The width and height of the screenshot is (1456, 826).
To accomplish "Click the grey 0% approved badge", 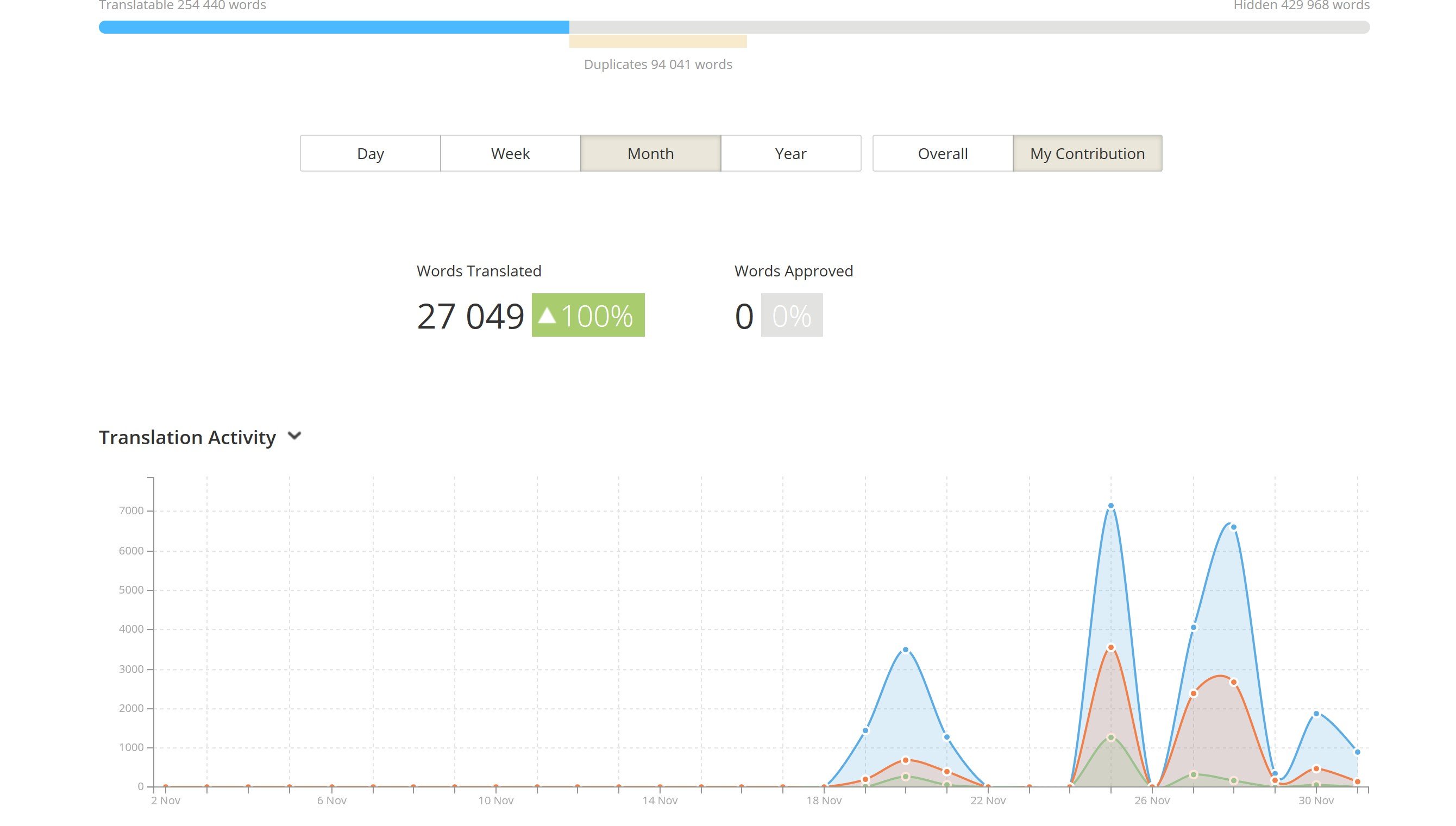I will [x=792, y=315].
